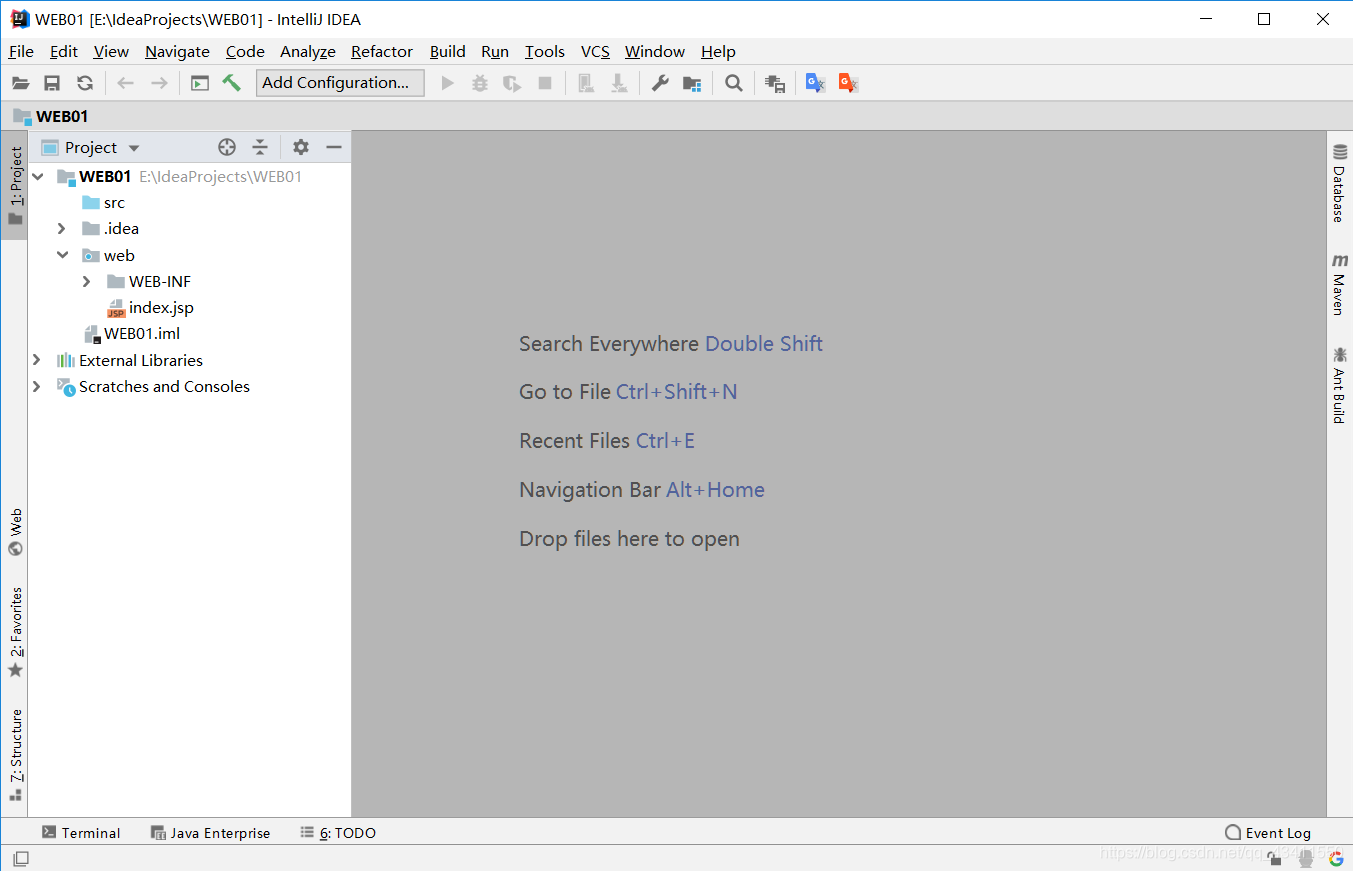The height and width of the screenshot is (871, 1353).
Task: Click the blue Google Translate icon
Action: click(815, 83)
